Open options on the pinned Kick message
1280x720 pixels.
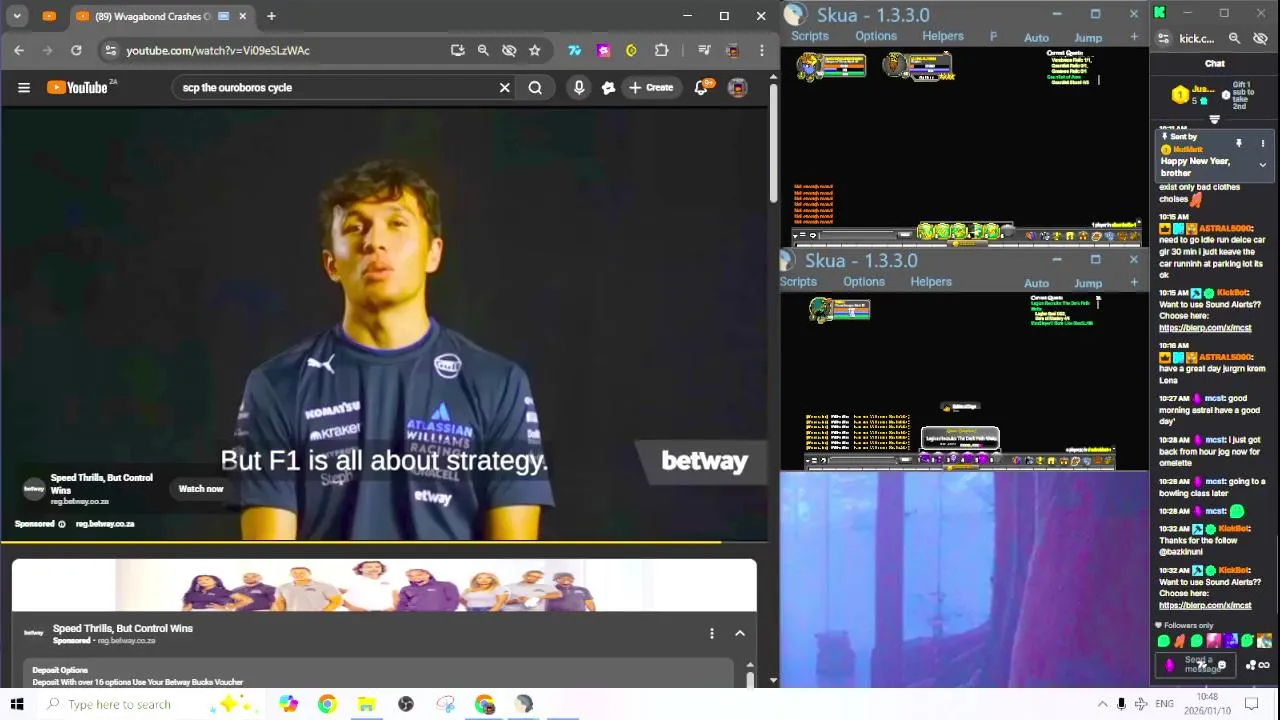1262,143
